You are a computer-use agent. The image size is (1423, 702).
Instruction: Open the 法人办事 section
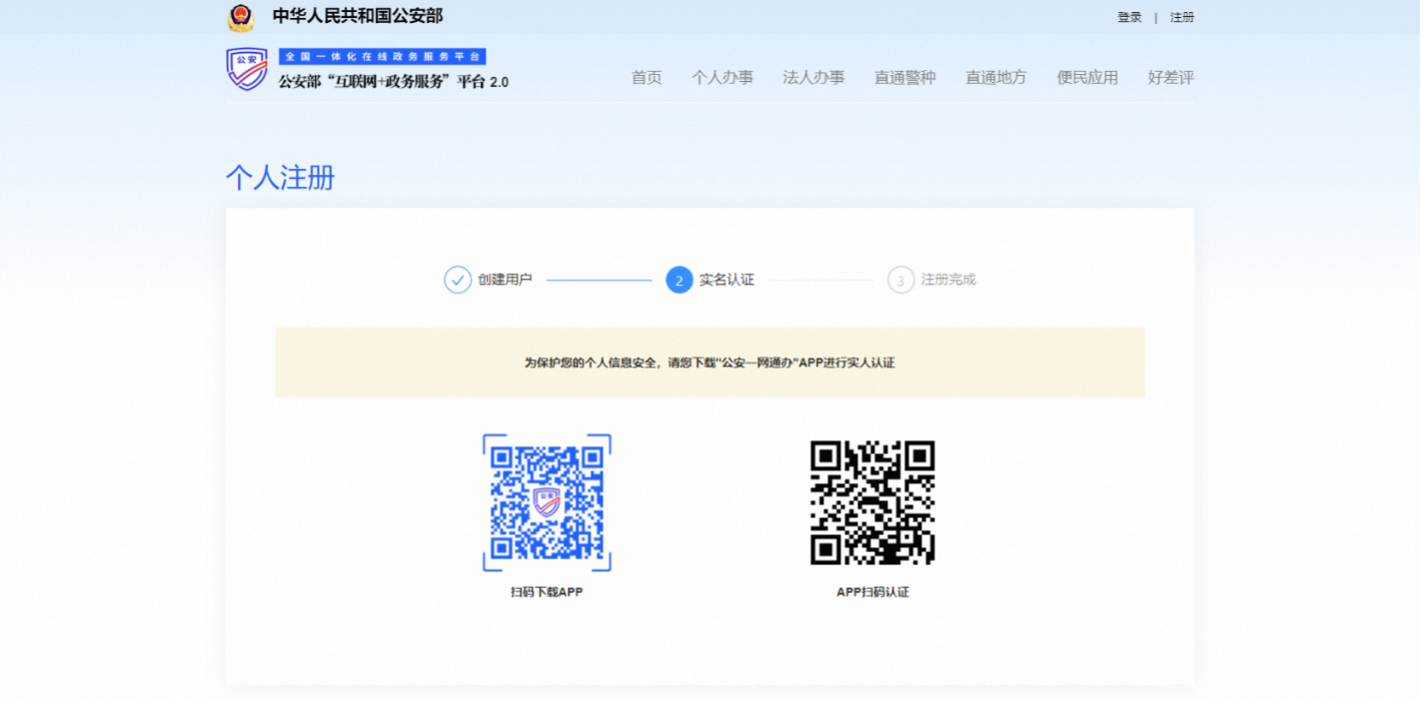(x=813, y=77)
